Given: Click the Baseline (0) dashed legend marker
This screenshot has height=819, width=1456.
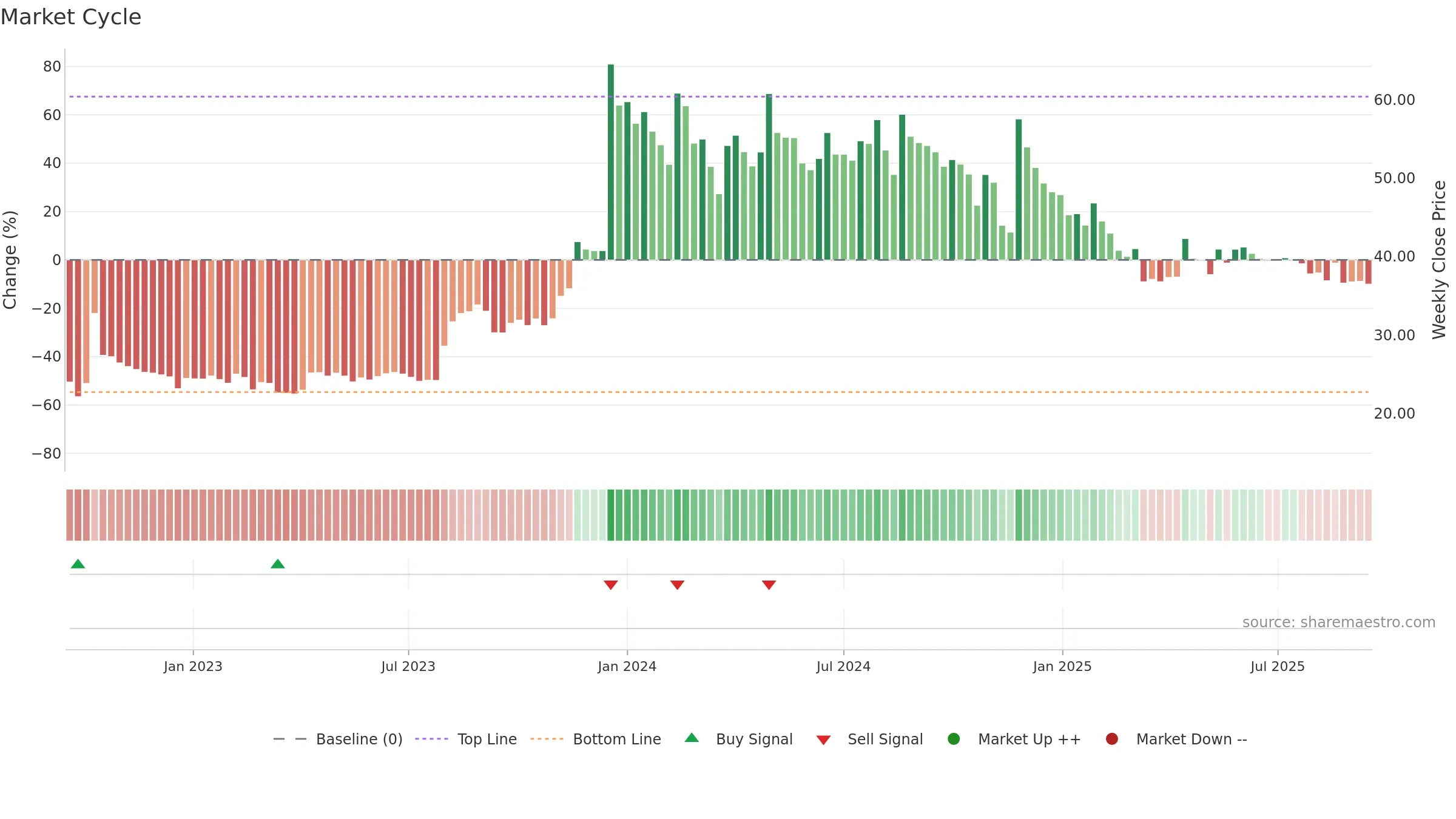Looking at the screenshot, I should 290,739.
